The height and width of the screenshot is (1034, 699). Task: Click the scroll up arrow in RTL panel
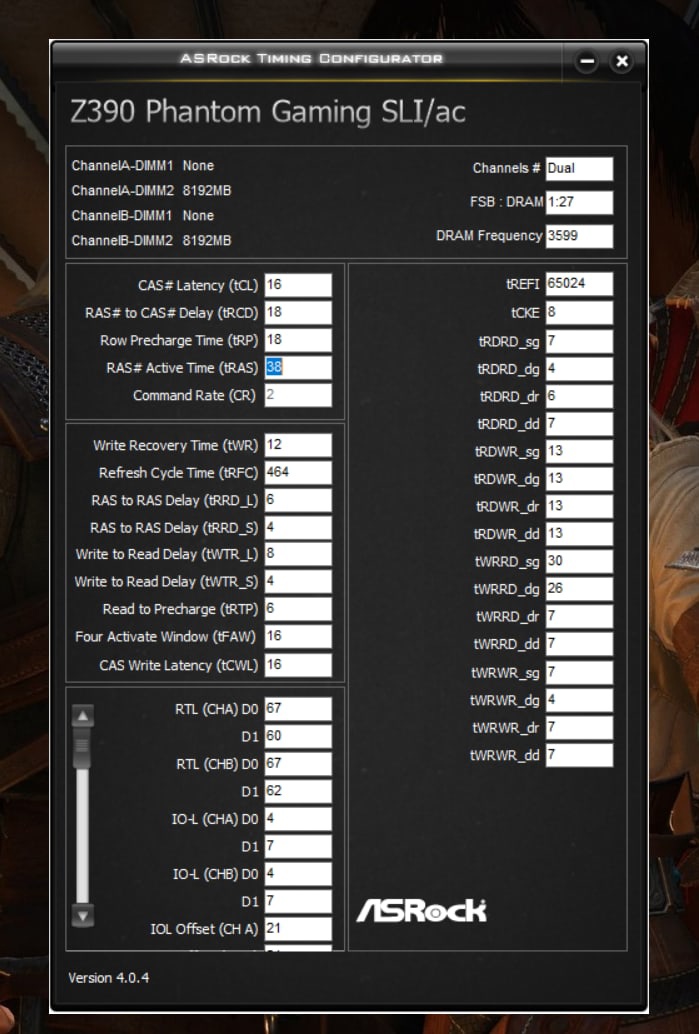tap(82, 715)
